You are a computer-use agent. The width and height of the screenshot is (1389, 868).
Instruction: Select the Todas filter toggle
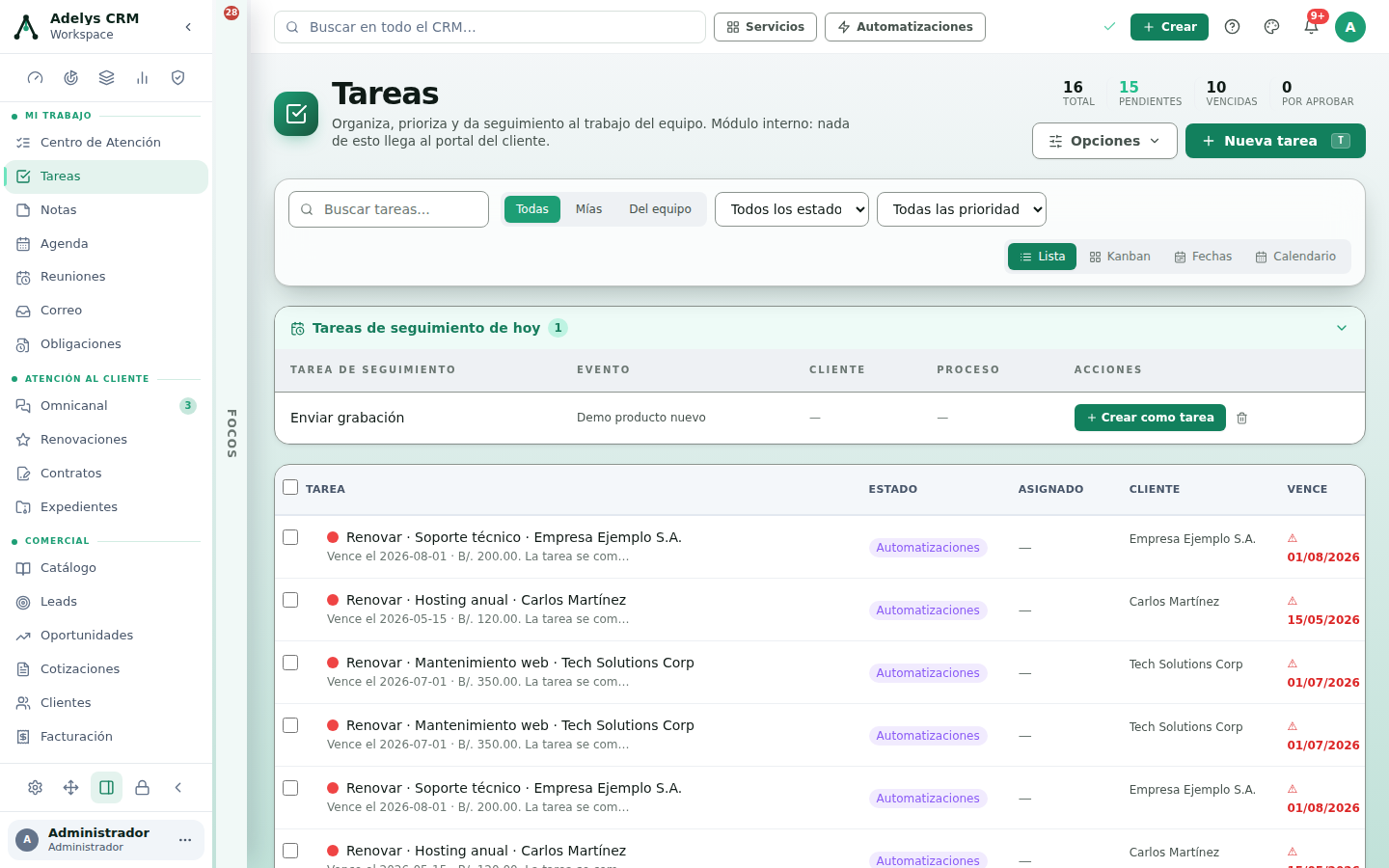coord(532,209)
